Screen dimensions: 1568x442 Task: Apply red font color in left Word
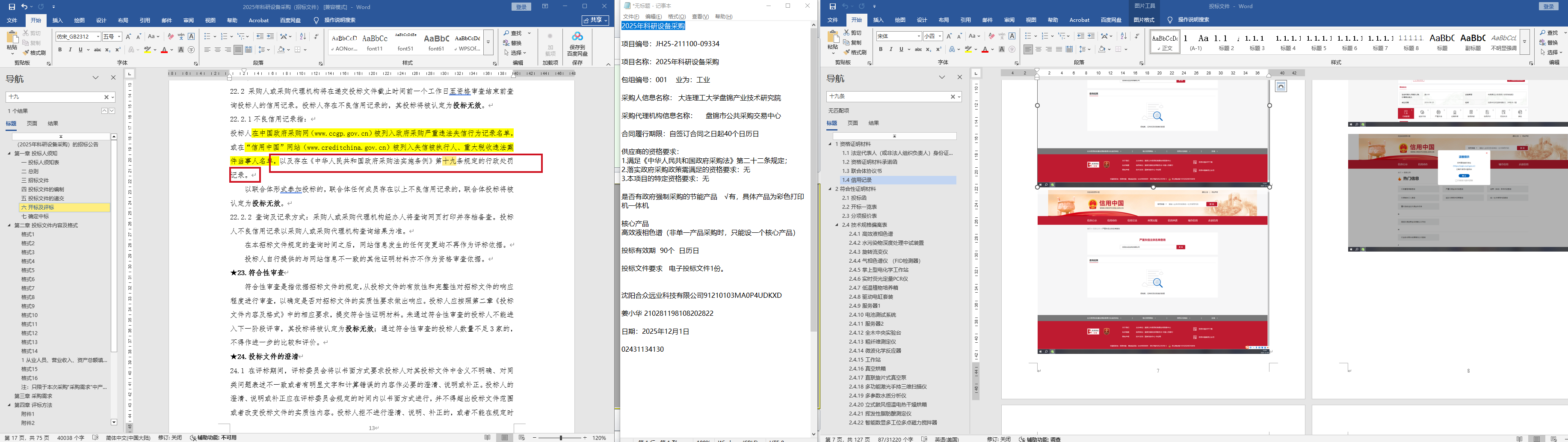coord(164,50)
